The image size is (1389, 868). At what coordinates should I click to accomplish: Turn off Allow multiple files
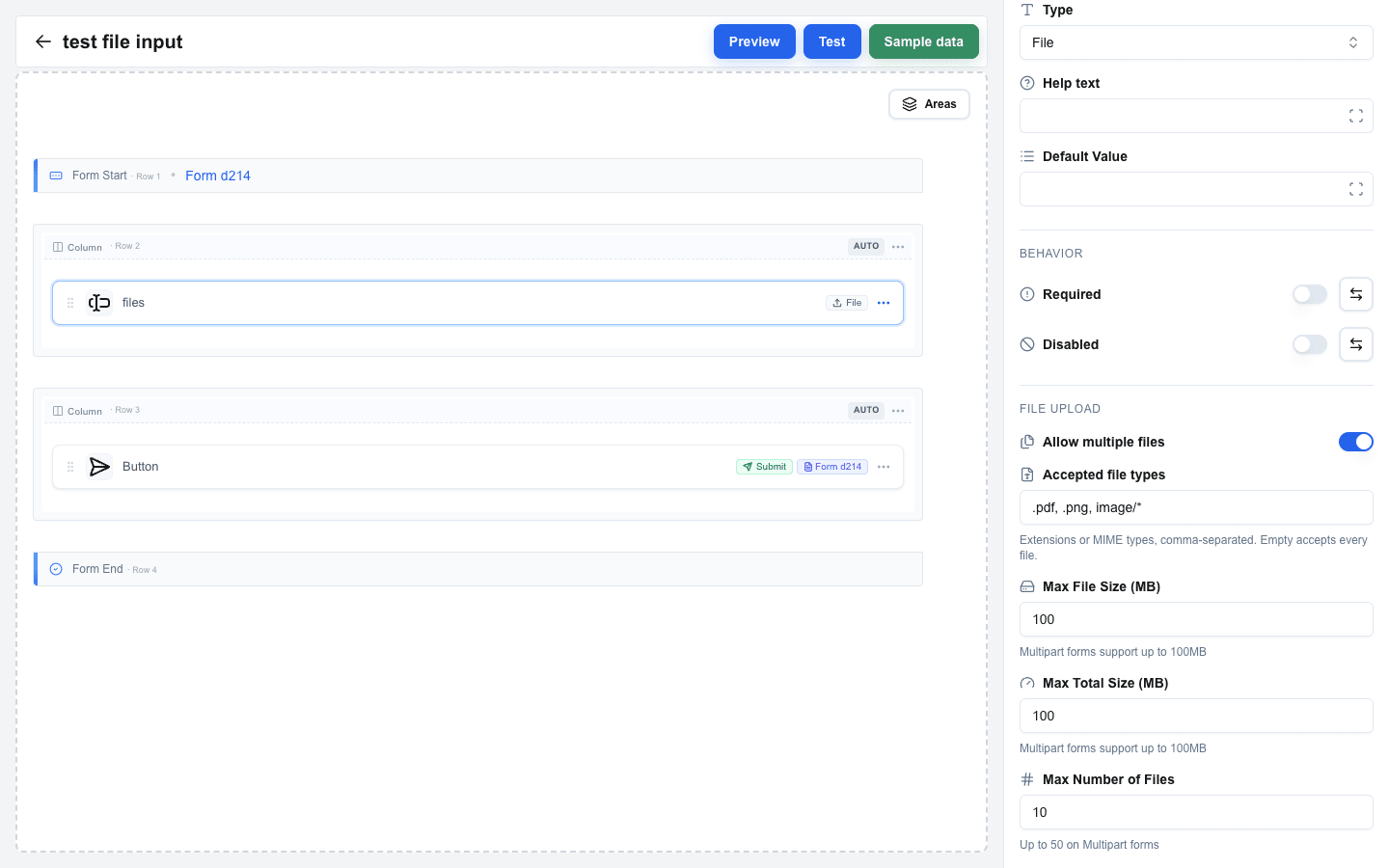tap(1356, 442)
